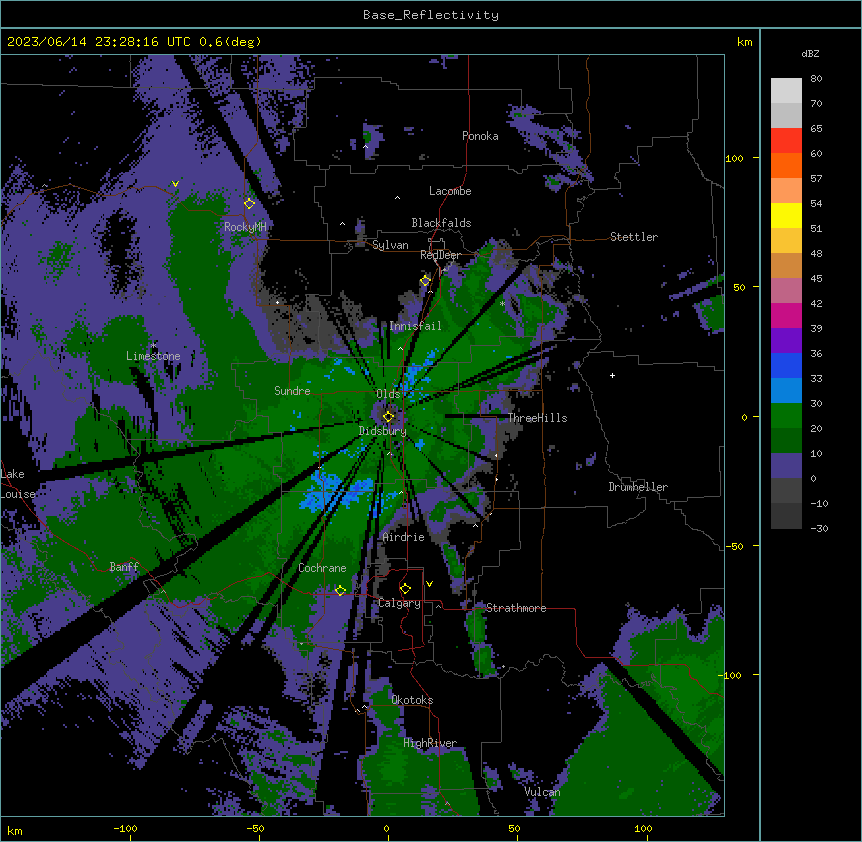Click the Limestone label on the map

pos(153,356)
